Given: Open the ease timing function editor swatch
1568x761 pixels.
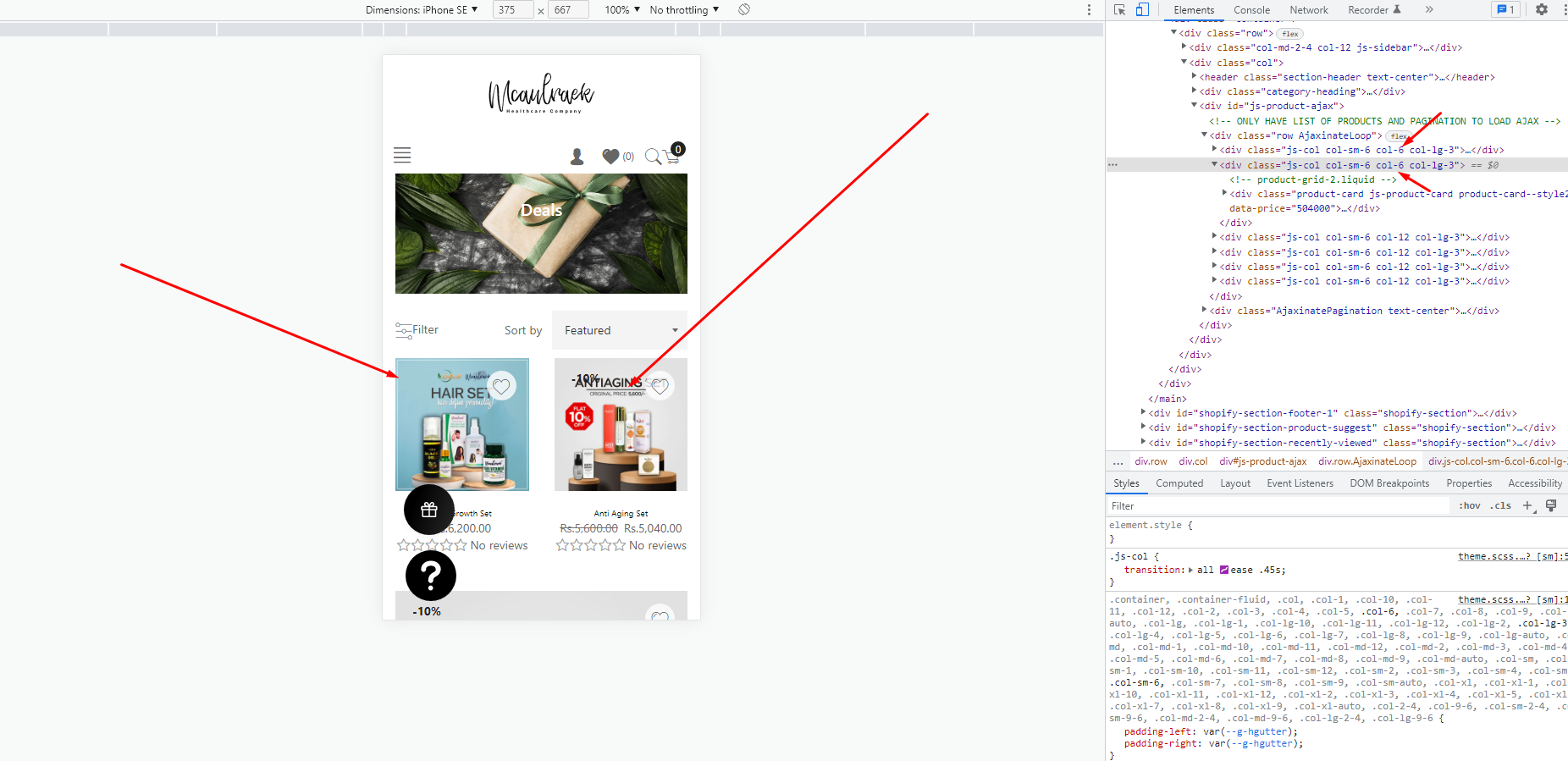Looking at the screenshot, I should 1223,570.
